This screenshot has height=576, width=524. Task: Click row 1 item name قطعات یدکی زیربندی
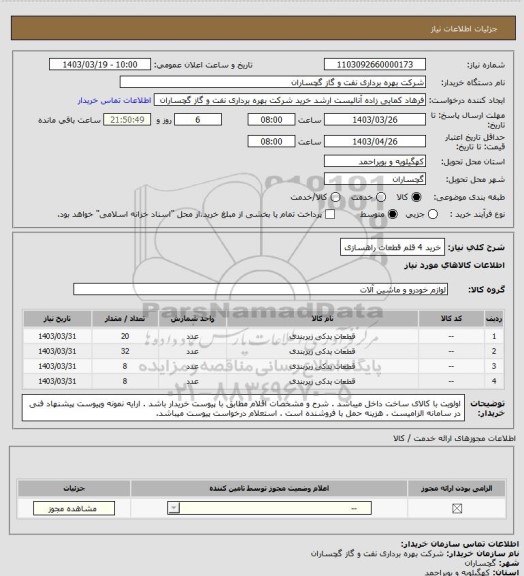[322, 336]
